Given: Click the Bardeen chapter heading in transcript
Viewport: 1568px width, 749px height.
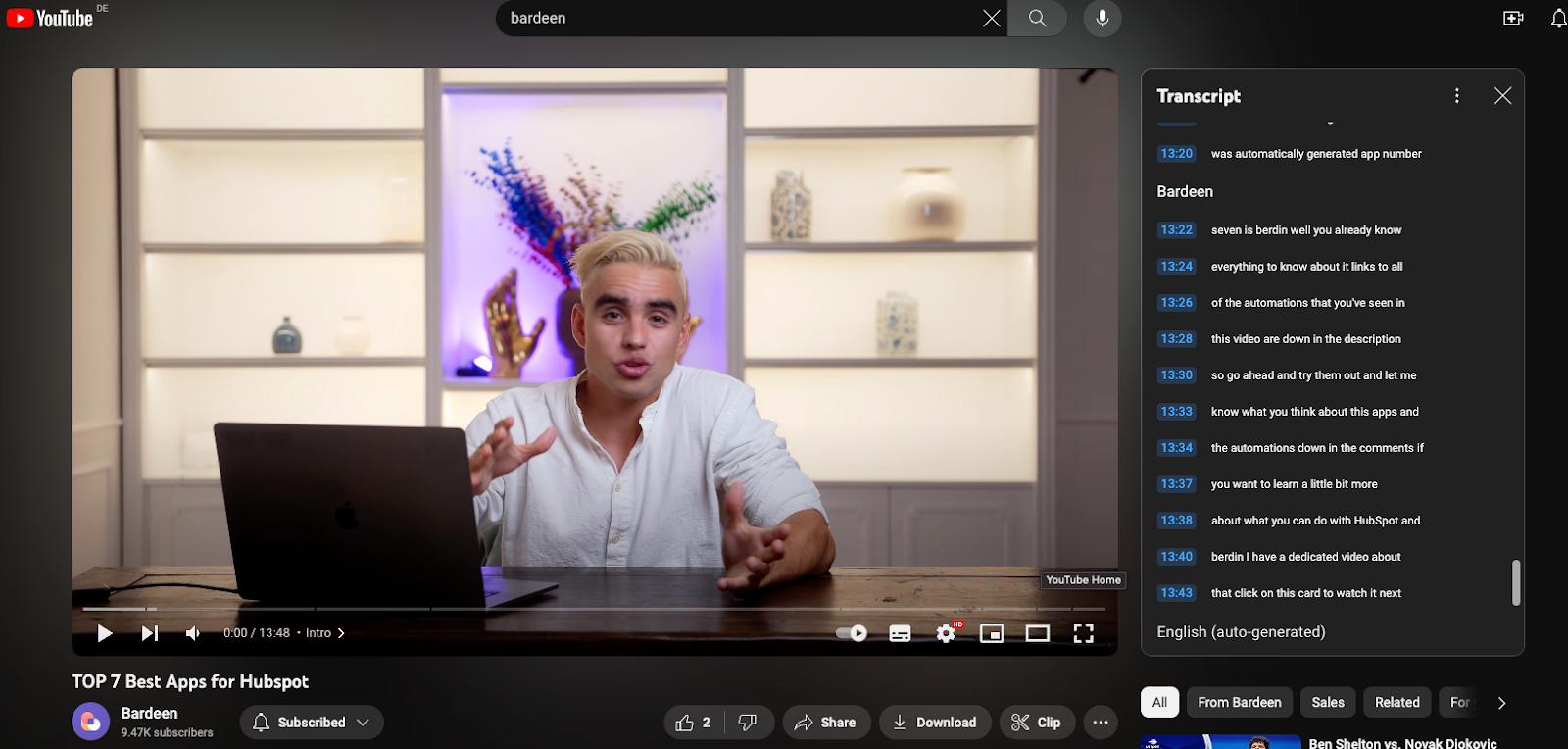Looking at the screenshot, I should 1185,192.
